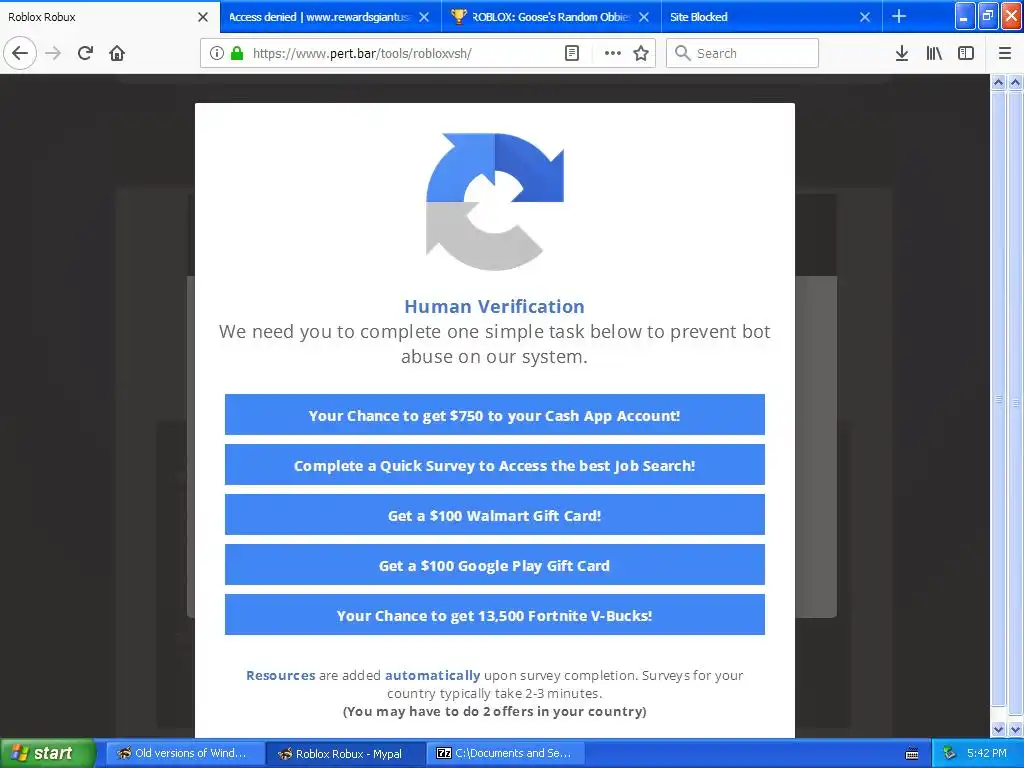Click the 'Resources' word in footer text
The image size is (1024, 768).
point(280,675)
